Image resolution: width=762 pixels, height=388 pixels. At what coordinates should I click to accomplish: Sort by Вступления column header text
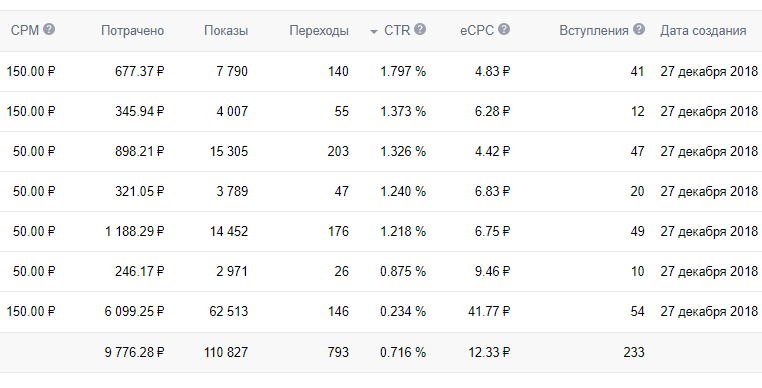(594, 31)
